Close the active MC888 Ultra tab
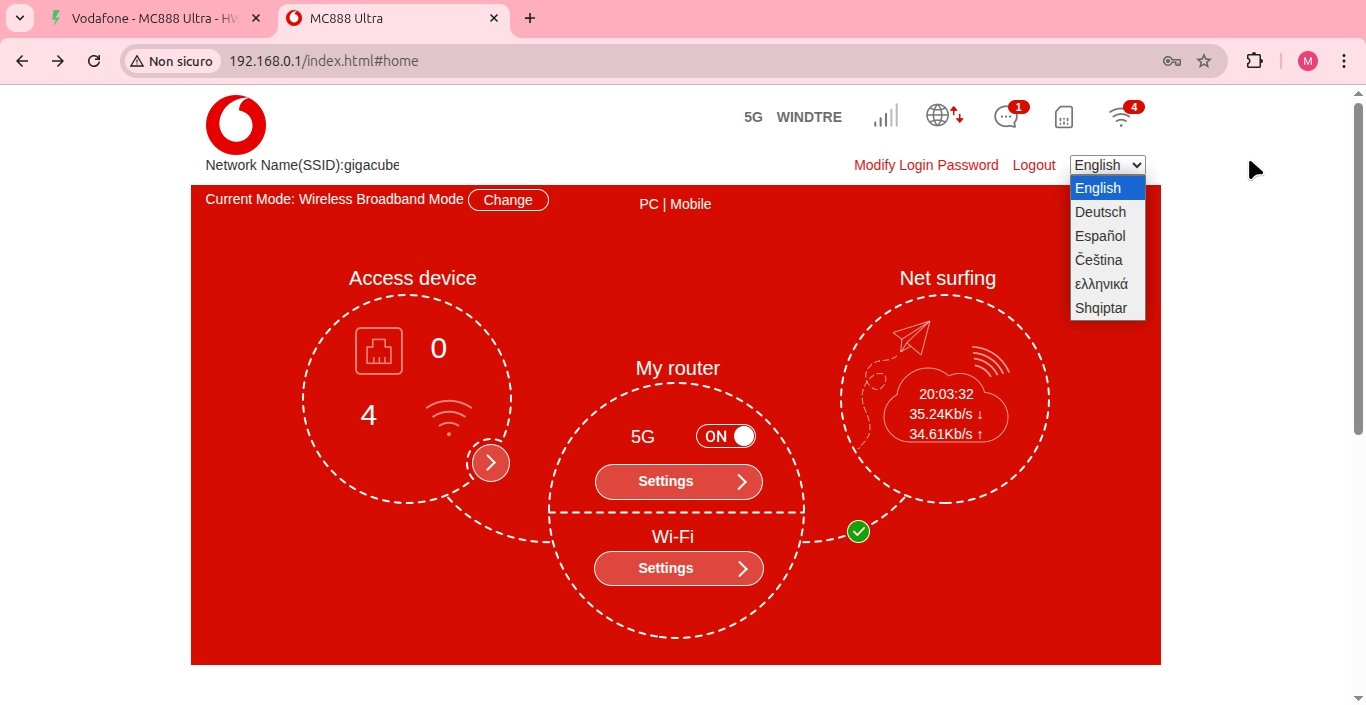Image resolution: width=1366 pixels, height=705 pixels. [494, 18]
